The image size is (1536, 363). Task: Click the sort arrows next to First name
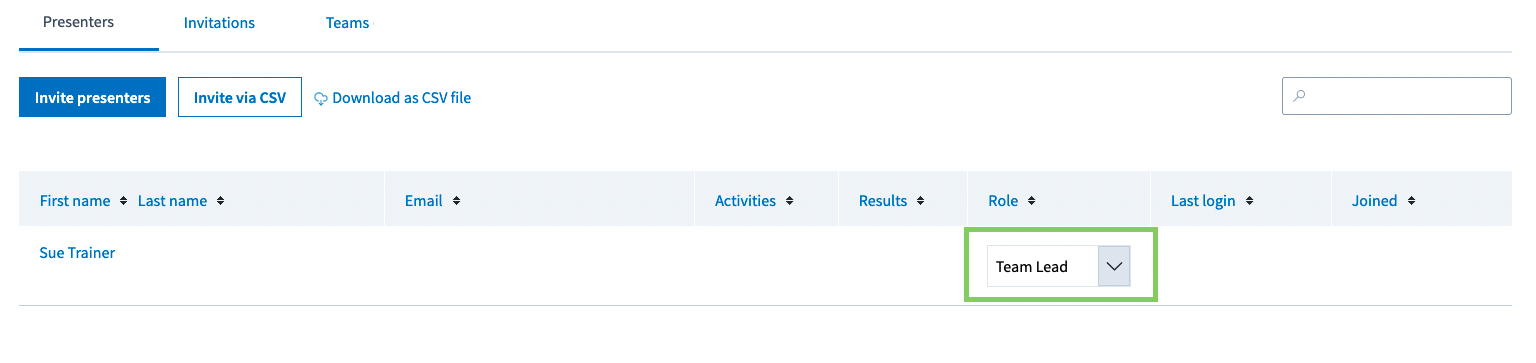click(124, 201)
